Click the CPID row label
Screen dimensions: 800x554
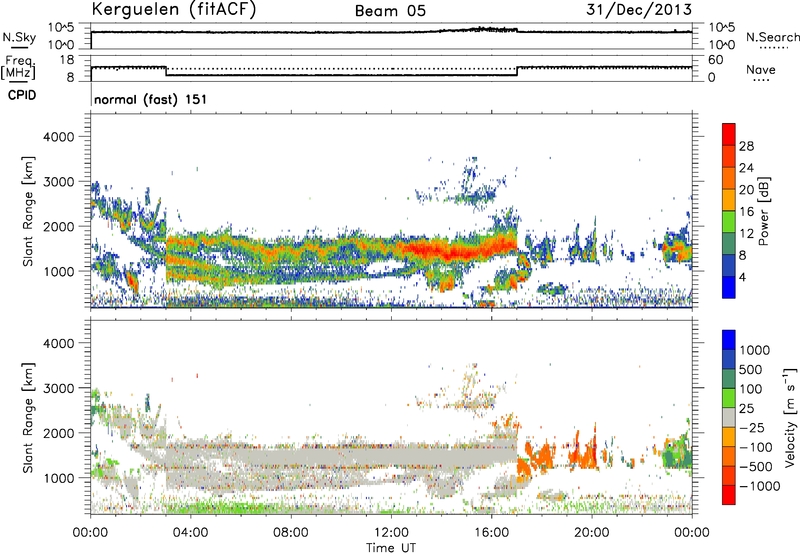tap(22, 95)
